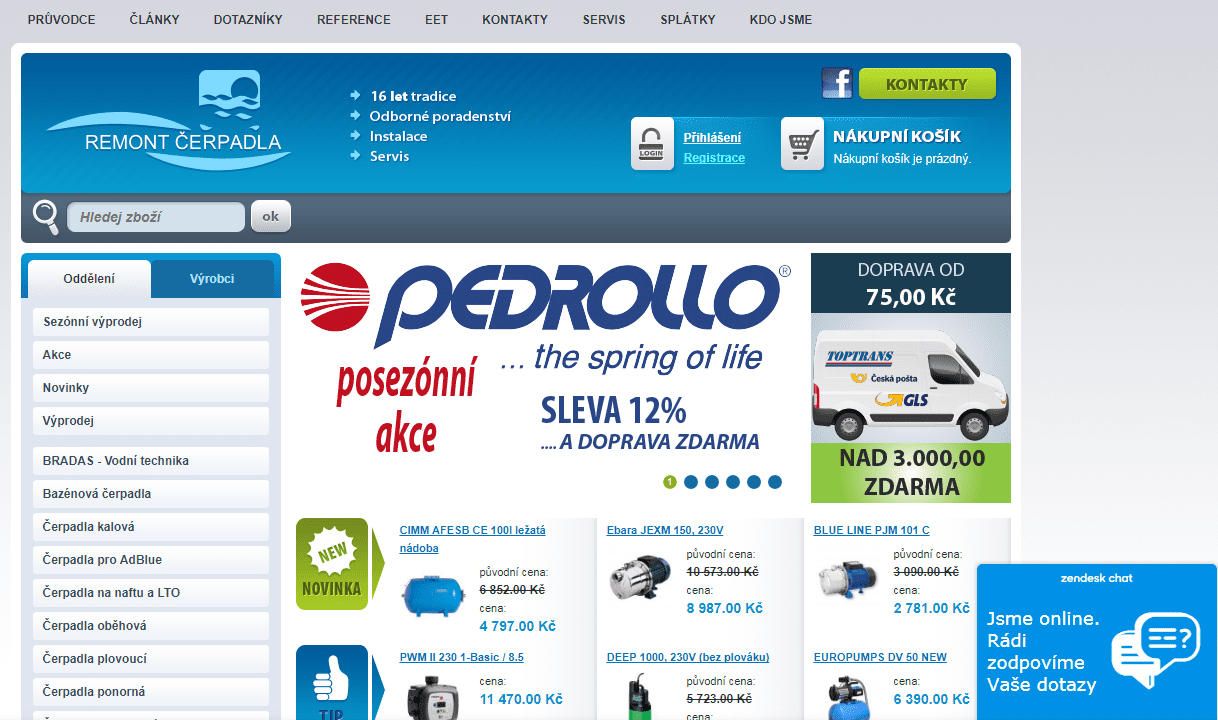Click the search ok button

click(x=270, y=216)
